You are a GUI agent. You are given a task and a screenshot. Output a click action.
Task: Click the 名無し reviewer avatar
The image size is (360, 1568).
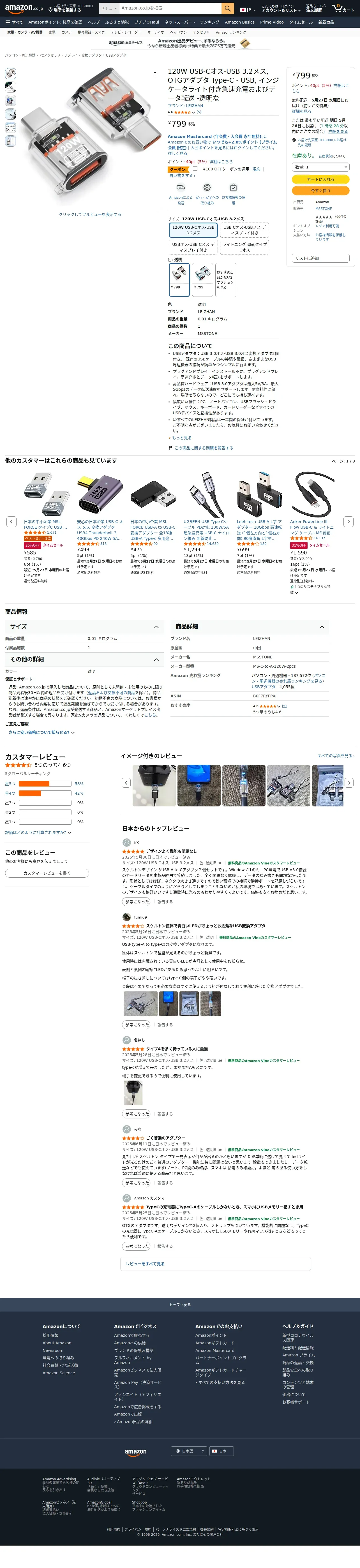127,1040
